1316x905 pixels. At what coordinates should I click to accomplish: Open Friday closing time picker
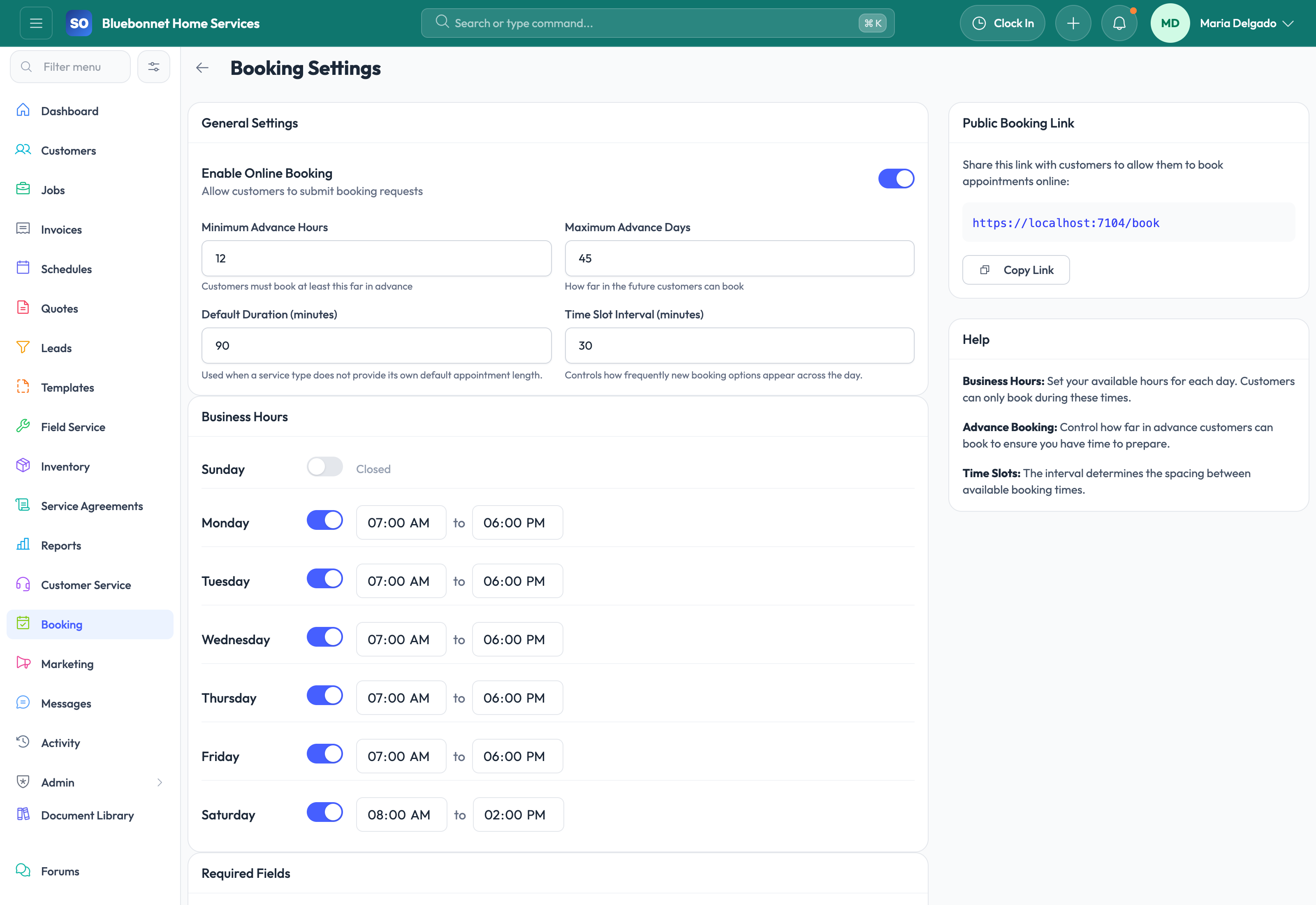point(517,756)
